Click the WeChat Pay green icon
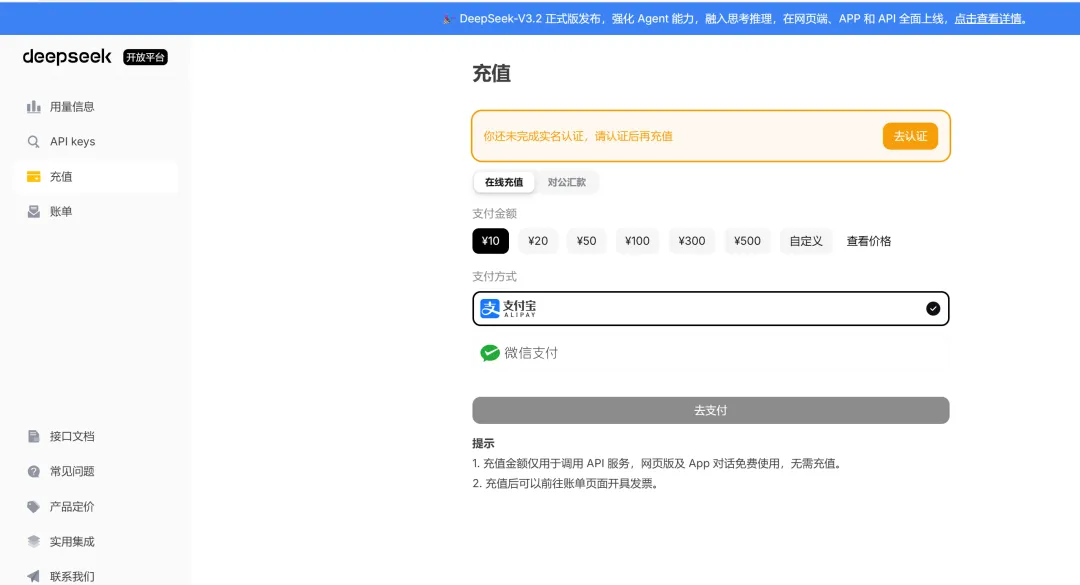 point(490,353)
